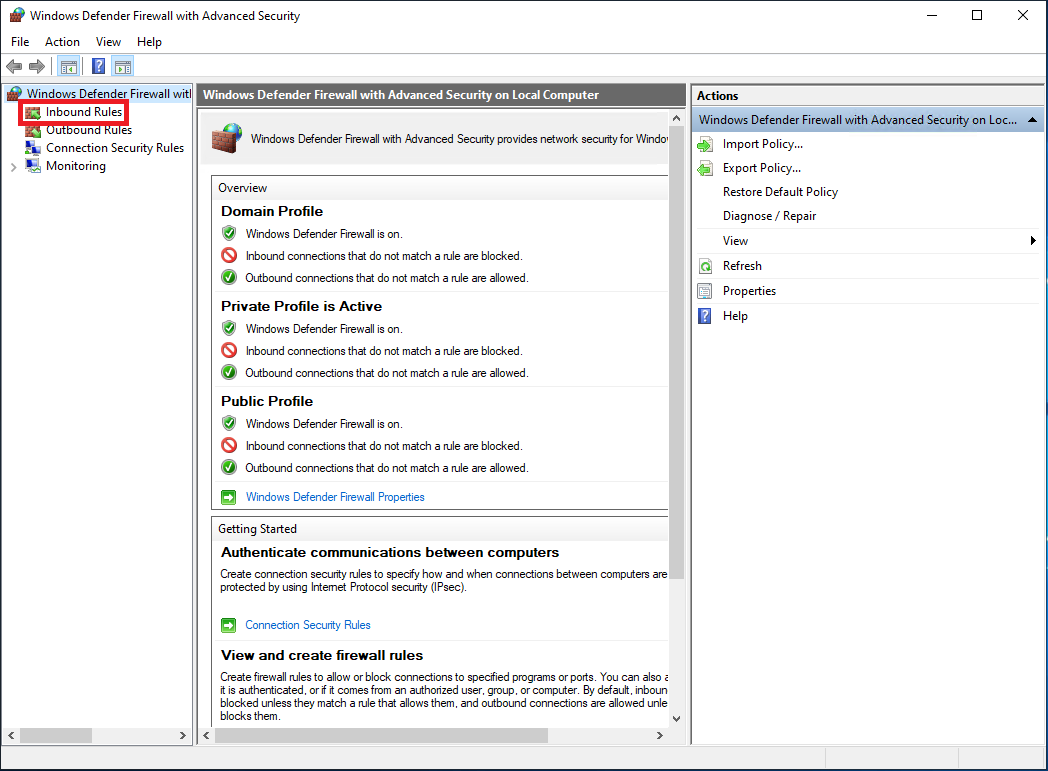This screenshot has height=771, width=1048.
Task: Click the center pane scroll up arrow
Action: [x=676, y=118]
